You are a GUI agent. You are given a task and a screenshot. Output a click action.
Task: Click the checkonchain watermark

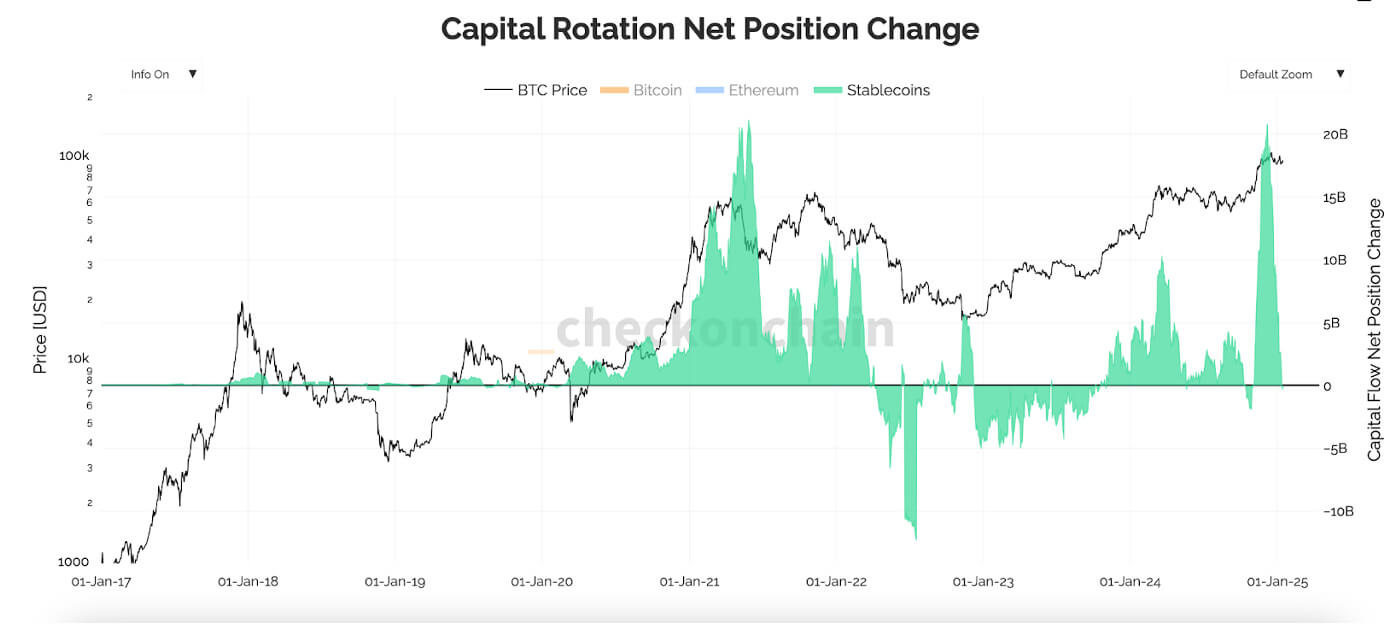pos(725,329)
